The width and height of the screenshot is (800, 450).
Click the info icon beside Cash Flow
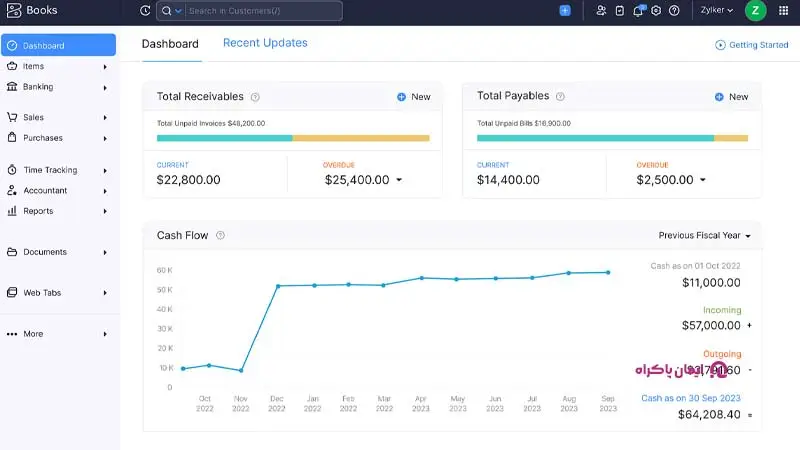pos(220,236)
